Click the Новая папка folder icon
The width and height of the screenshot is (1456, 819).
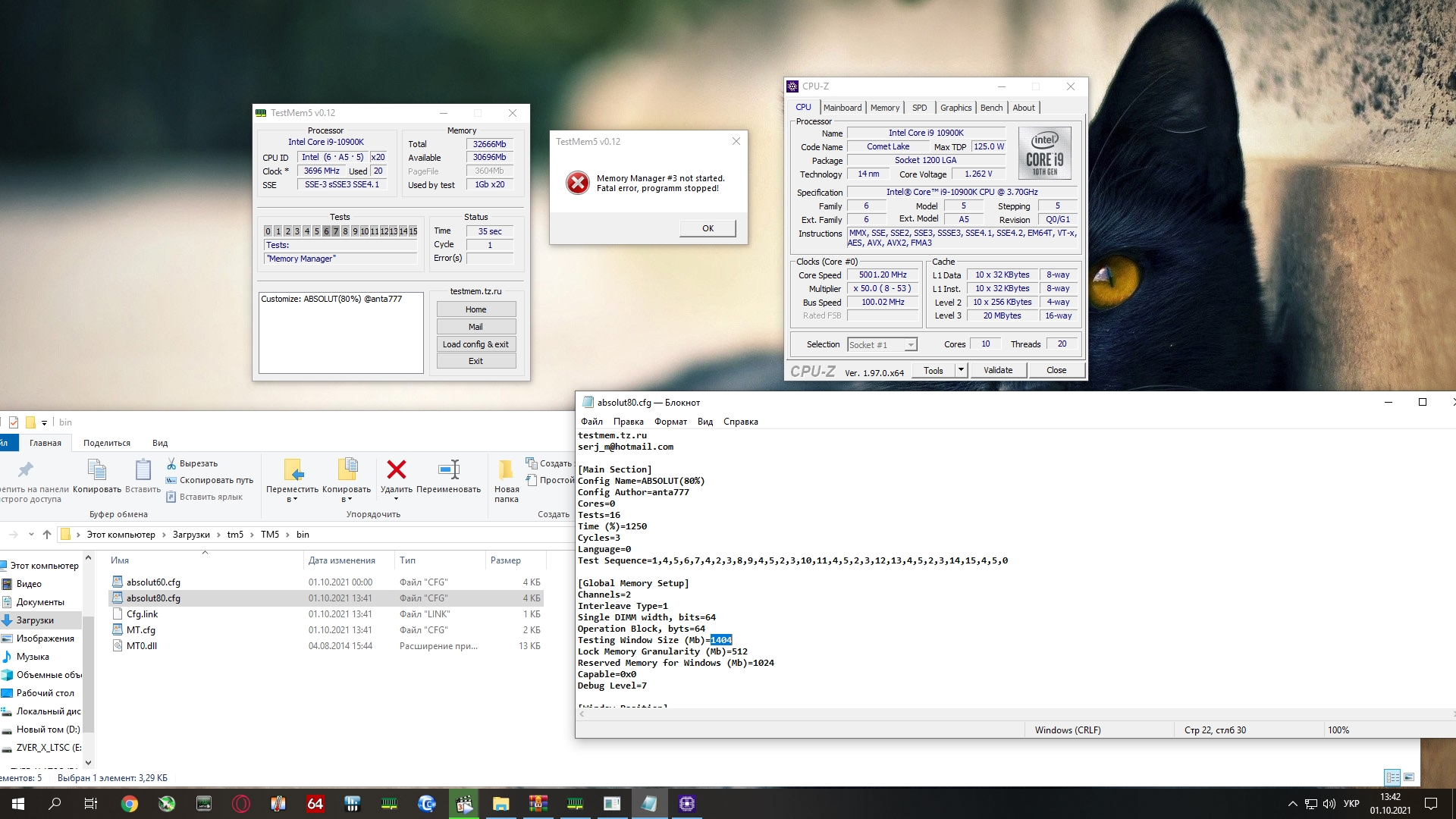(506, 470)
